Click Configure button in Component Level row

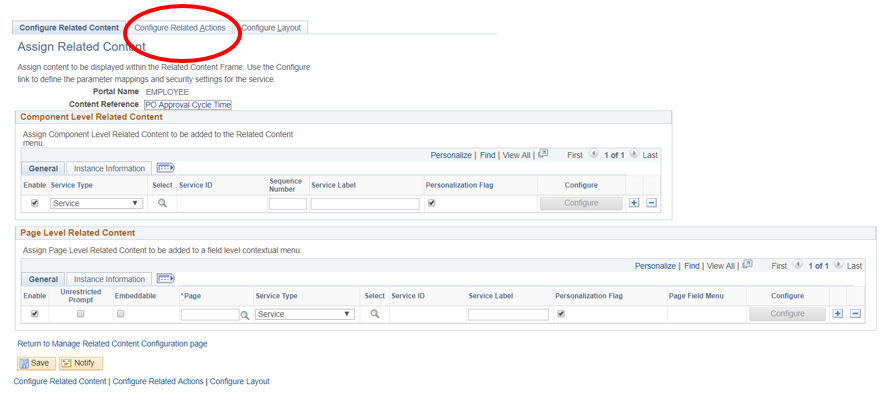[x=581, y=203]
